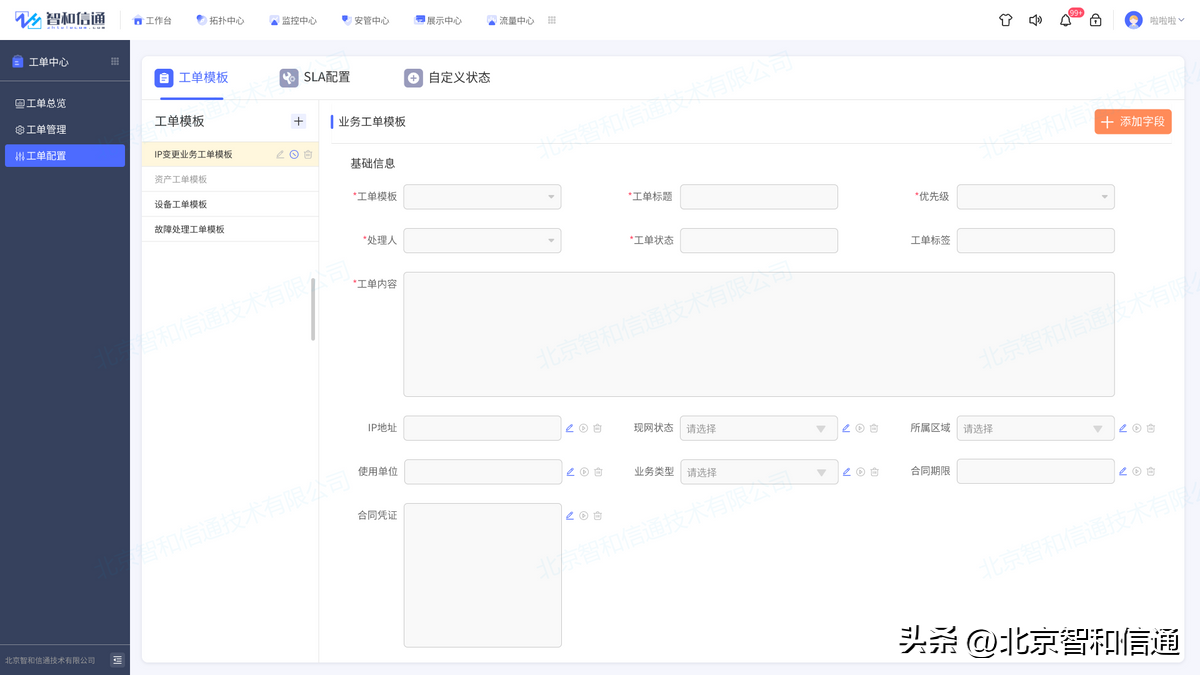Delete the IP变更业务工单模板 template
Screen dimensions: 1200x675
point(308,154)
